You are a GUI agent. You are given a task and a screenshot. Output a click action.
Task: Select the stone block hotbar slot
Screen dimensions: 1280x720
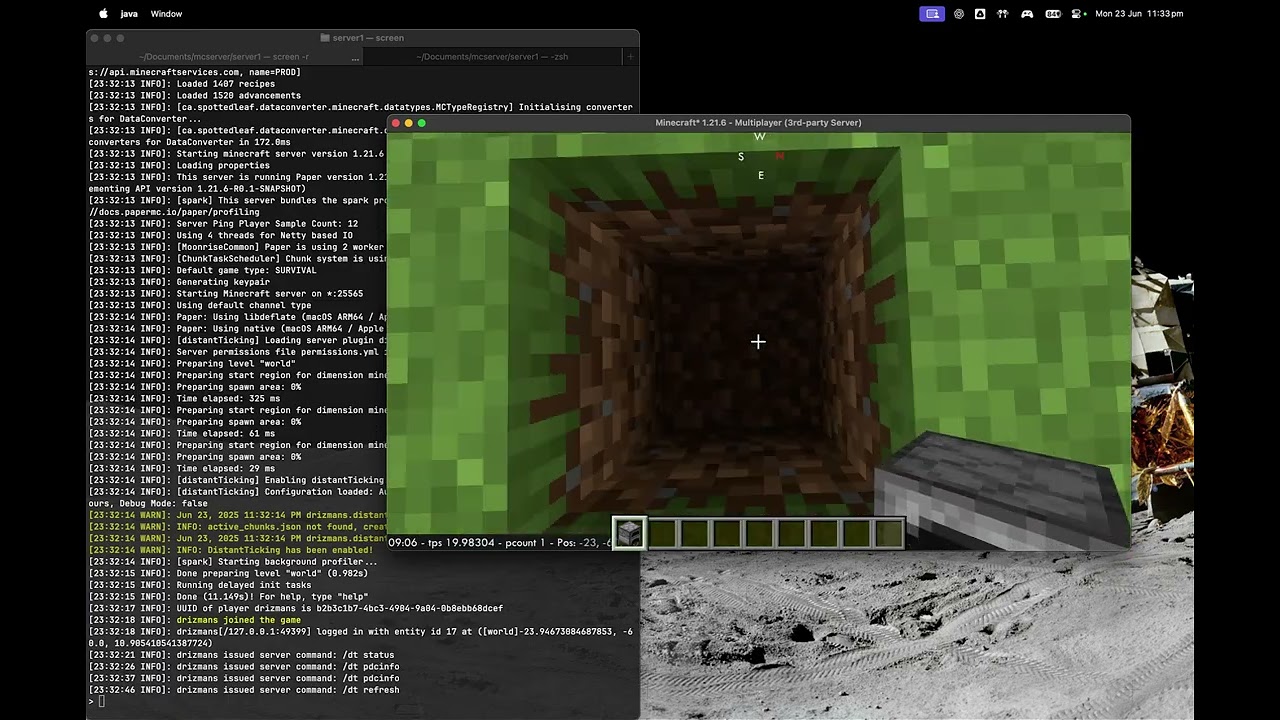(x=630, y=534)
